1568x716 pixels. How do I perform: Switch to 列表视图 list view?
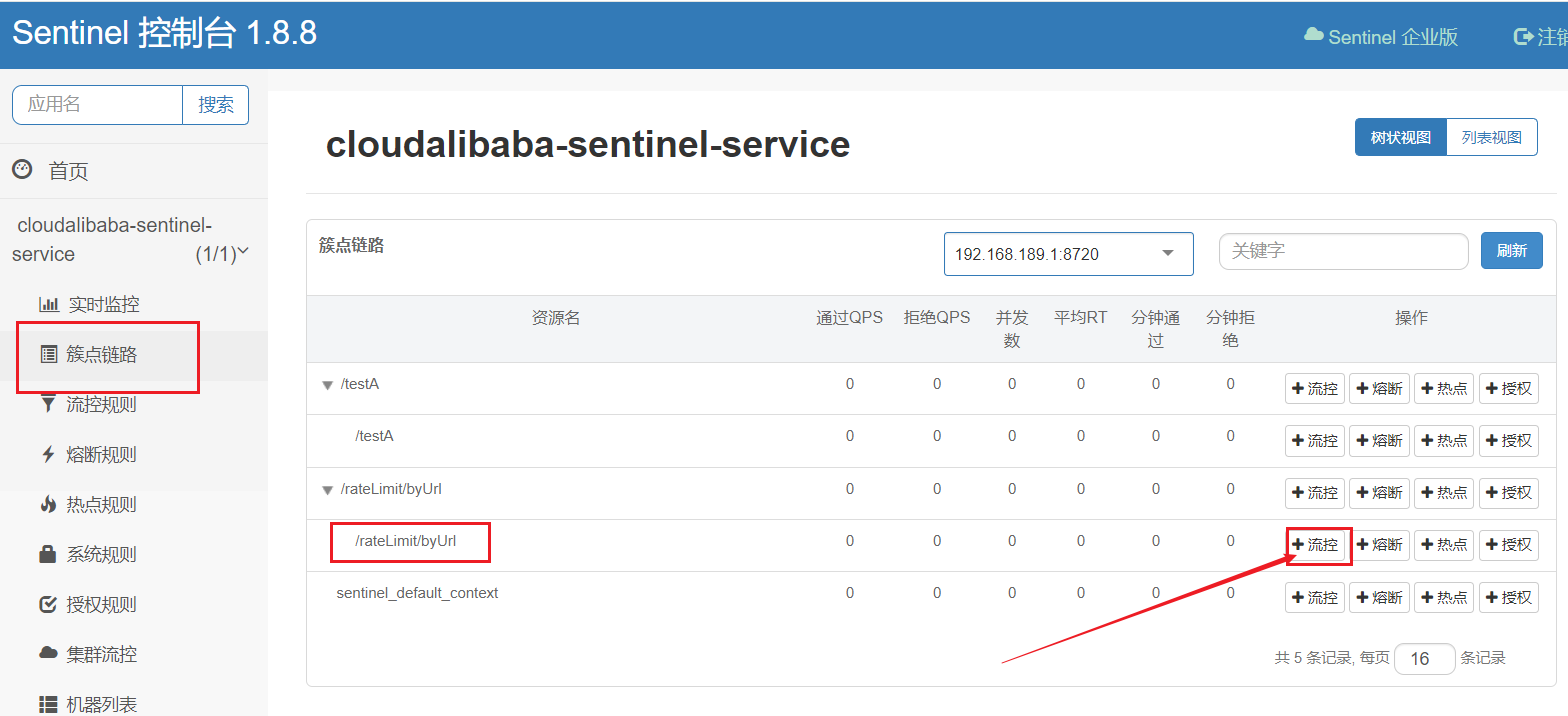point(1491,137)
